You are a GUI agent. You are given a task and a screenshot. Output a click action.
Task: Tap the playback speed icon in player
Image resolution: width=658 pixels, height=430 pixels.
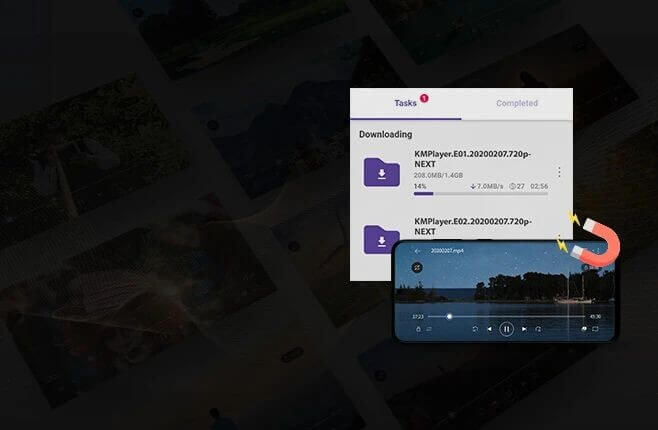click(x=584, y=329)
